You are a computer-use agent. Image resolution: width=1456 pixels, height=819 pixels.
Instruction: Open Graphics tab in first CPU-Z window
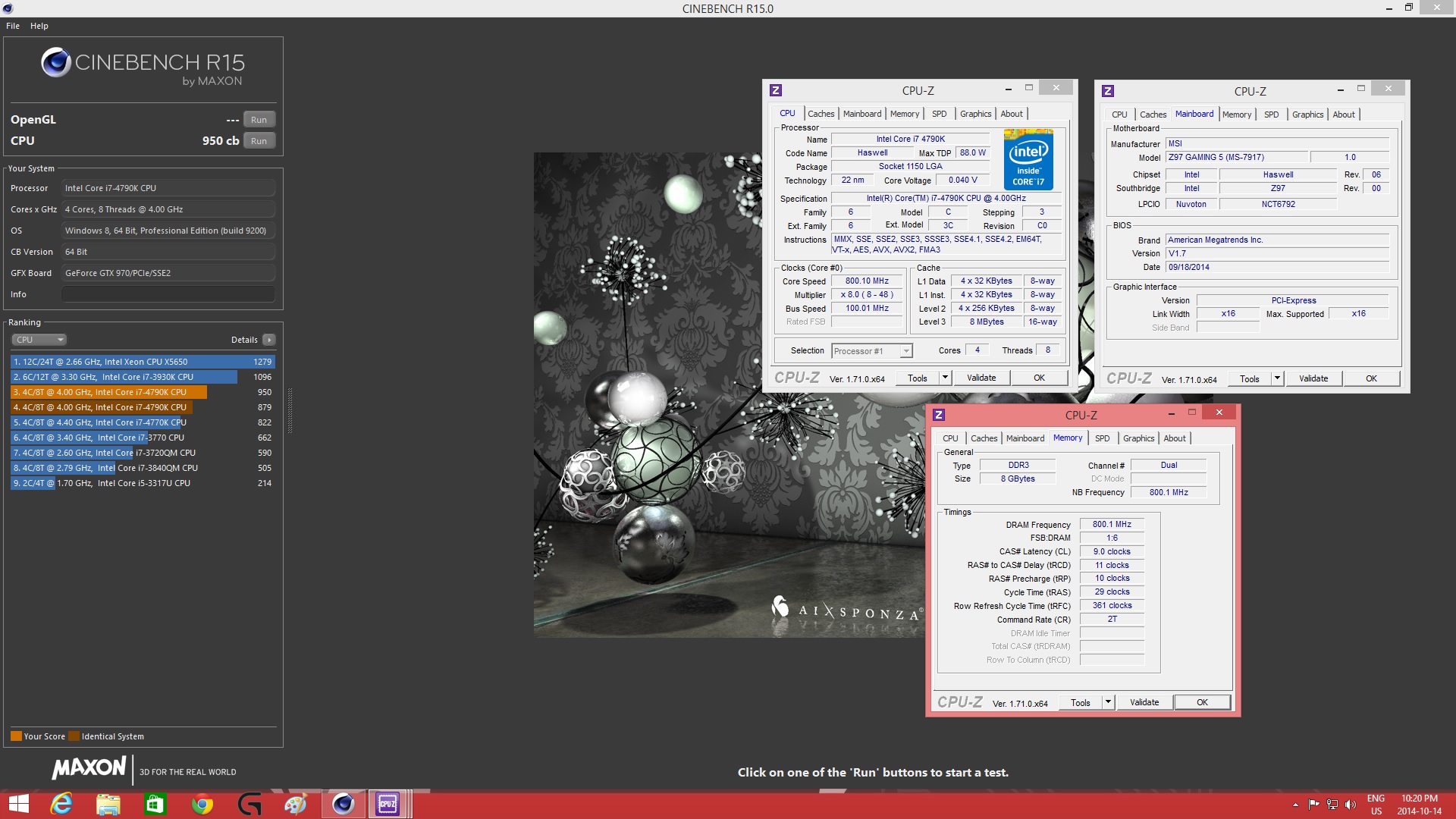pyautogui.click(x=975, y=114)
